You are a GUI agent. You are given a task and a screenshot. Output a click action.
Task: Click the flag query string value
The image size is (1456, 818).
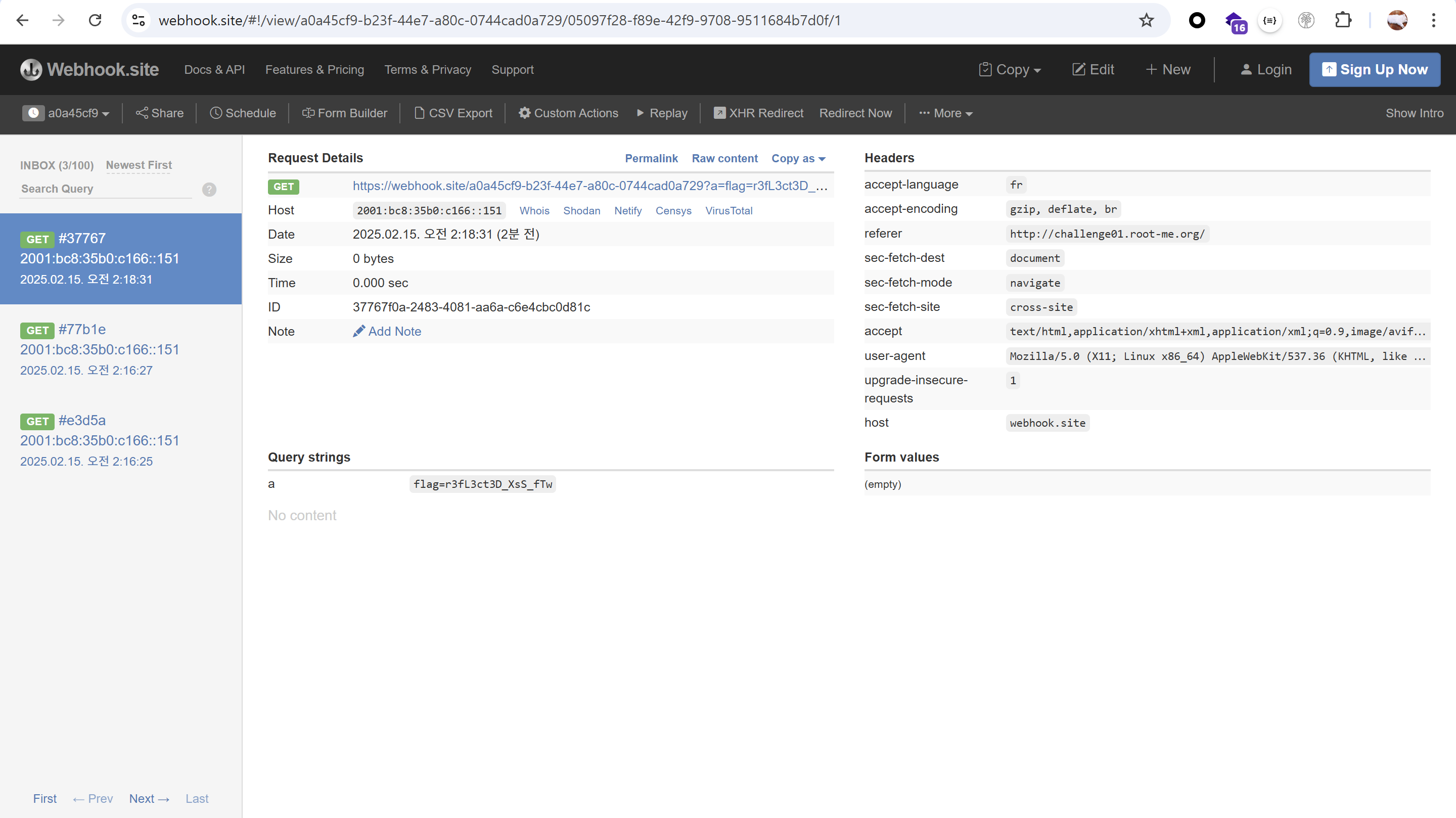(x=483, y=484)
